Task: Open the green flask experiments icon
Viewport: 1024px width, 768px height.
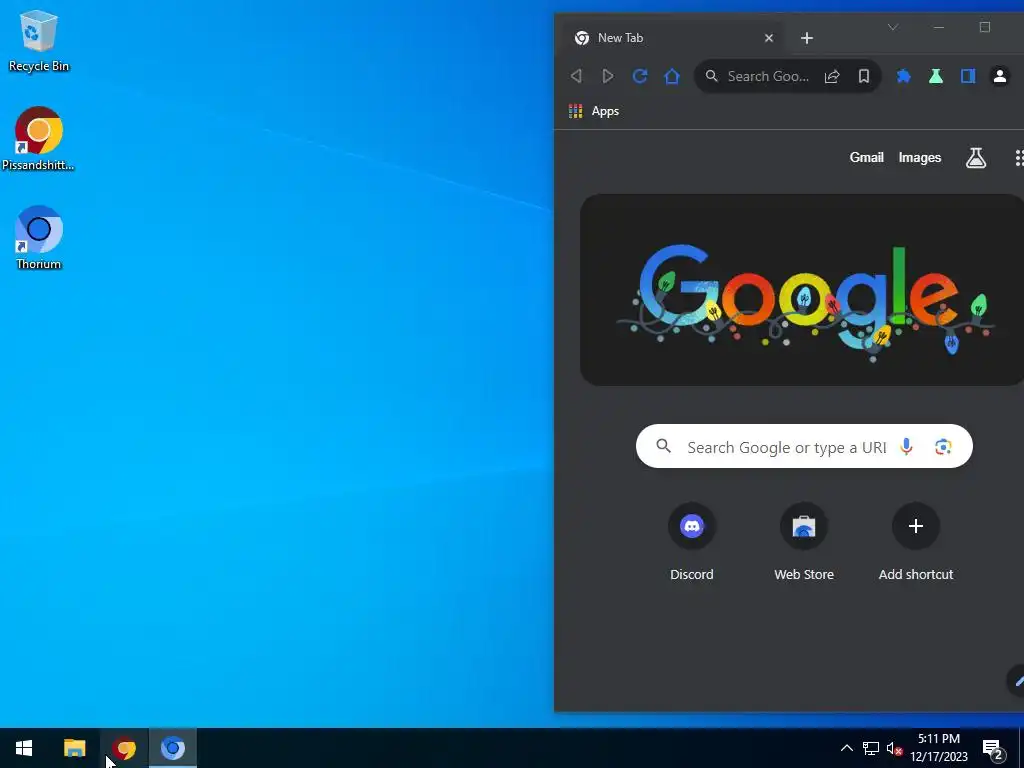Action: tap(936, 76)
